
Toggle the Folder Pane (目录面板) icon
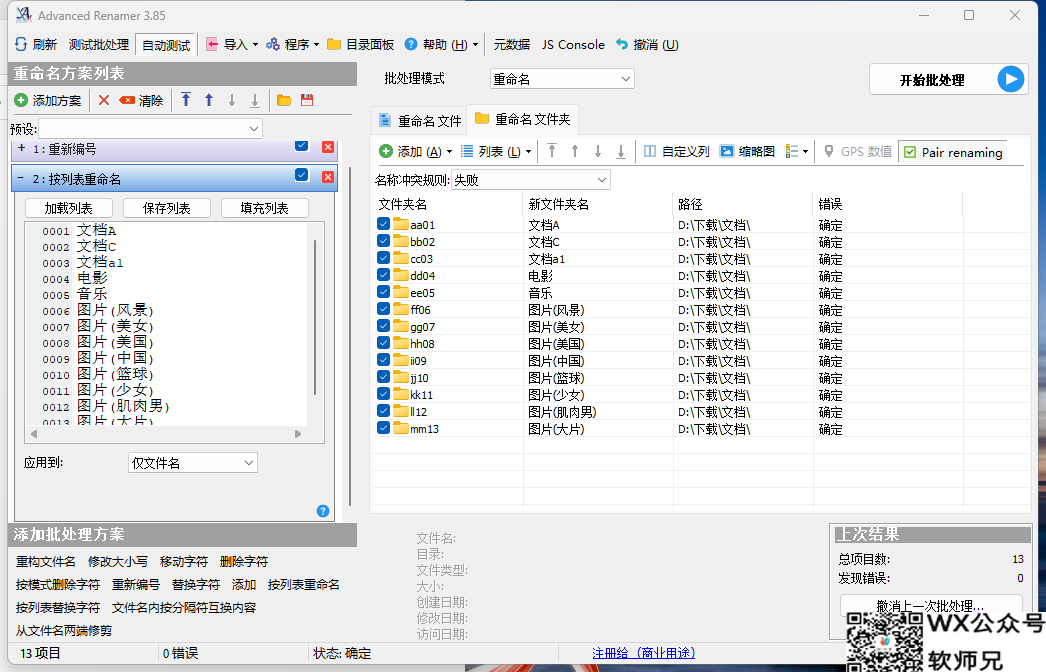334,44
